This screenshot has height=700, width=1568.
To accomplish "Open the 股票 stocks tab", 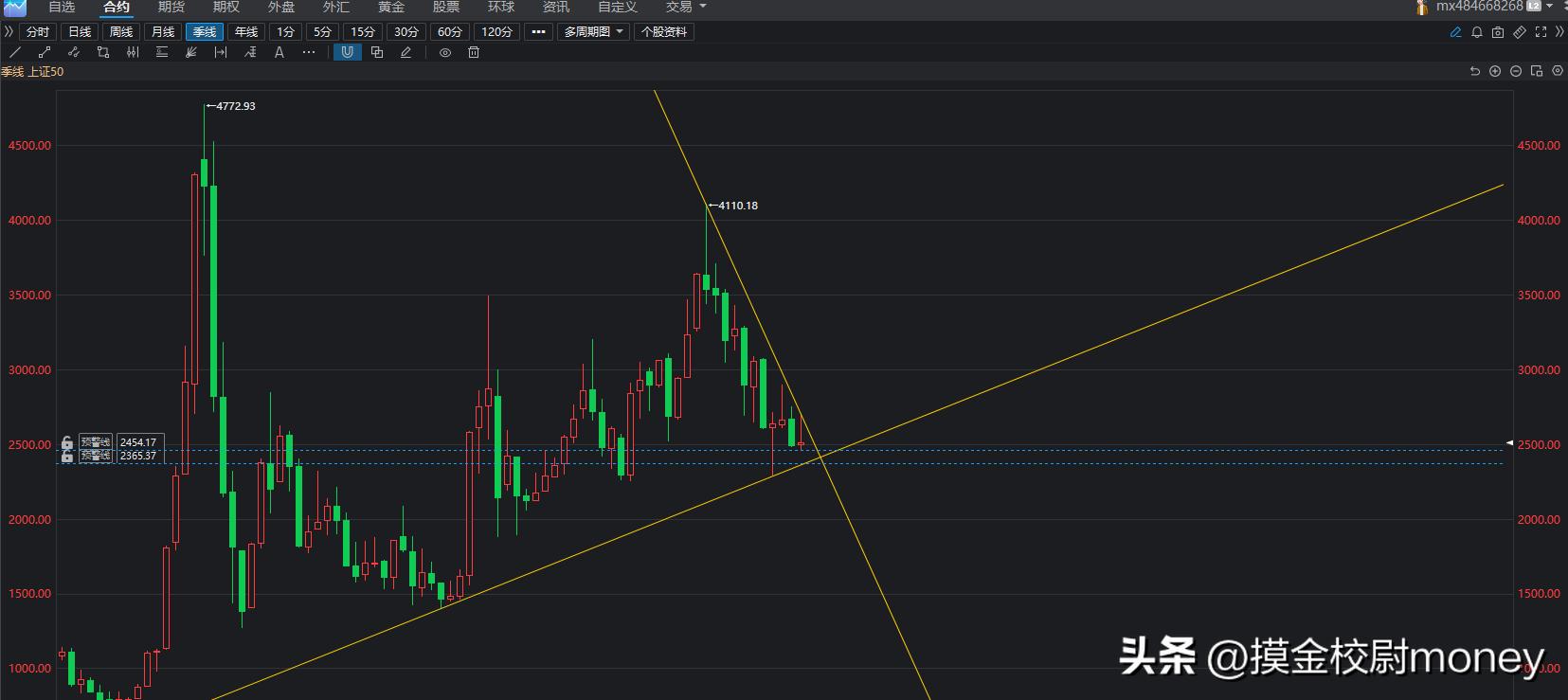I will coord(446,7).
